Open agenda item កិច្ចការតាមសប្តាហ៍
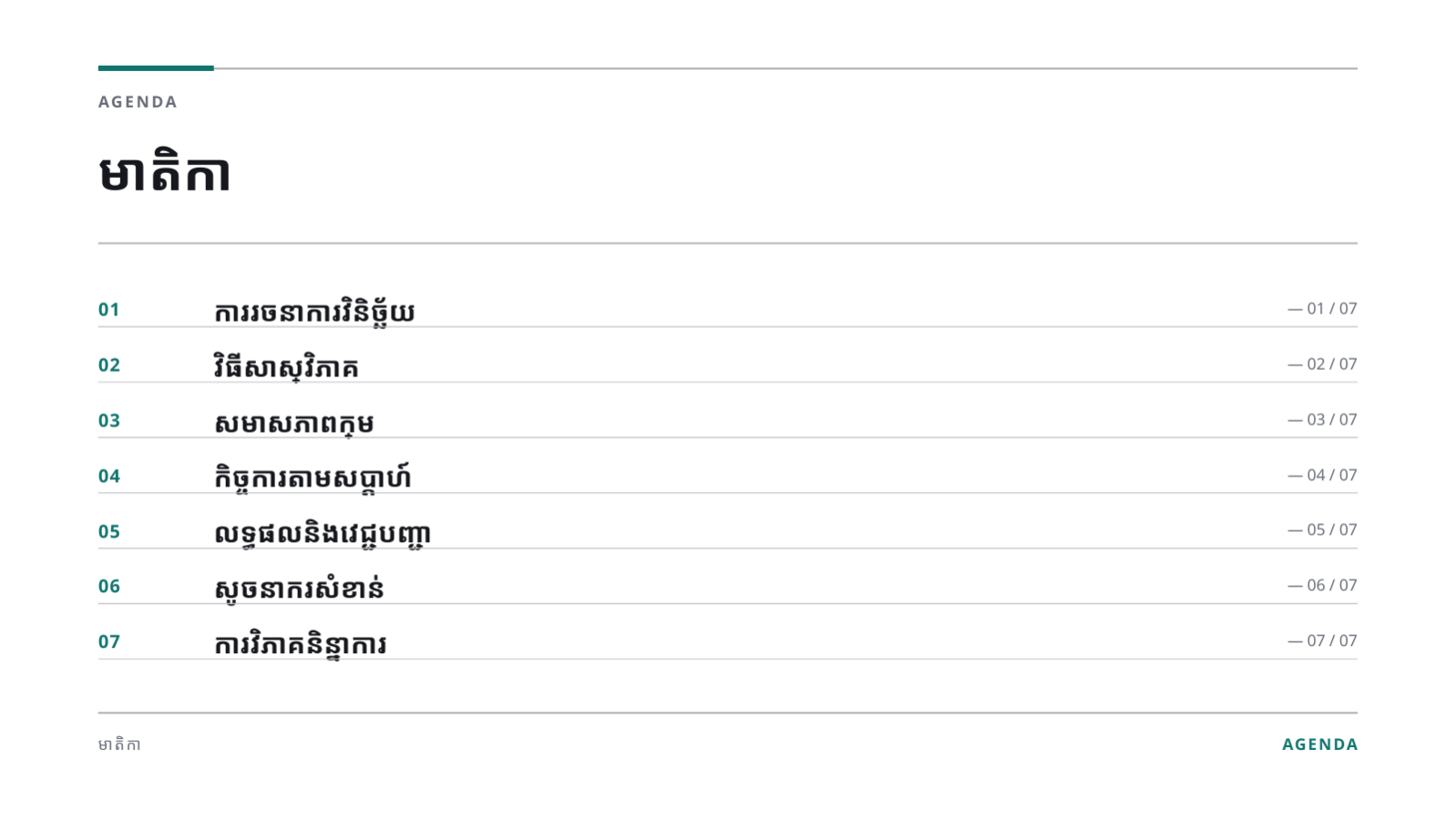1456x820 pixels. [x=313, y=477]
